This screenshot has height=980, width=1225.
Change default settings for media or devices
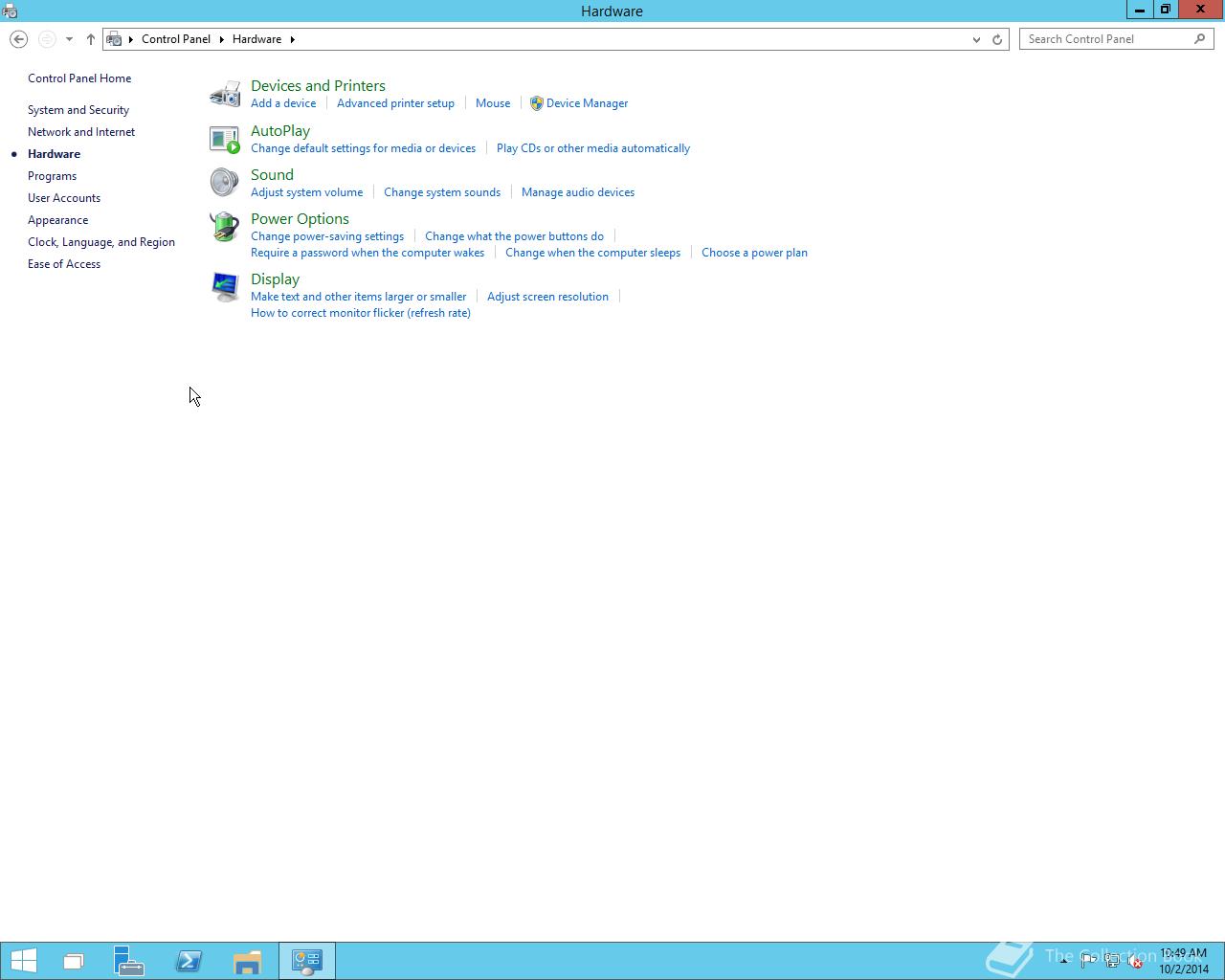pos(363,148)
